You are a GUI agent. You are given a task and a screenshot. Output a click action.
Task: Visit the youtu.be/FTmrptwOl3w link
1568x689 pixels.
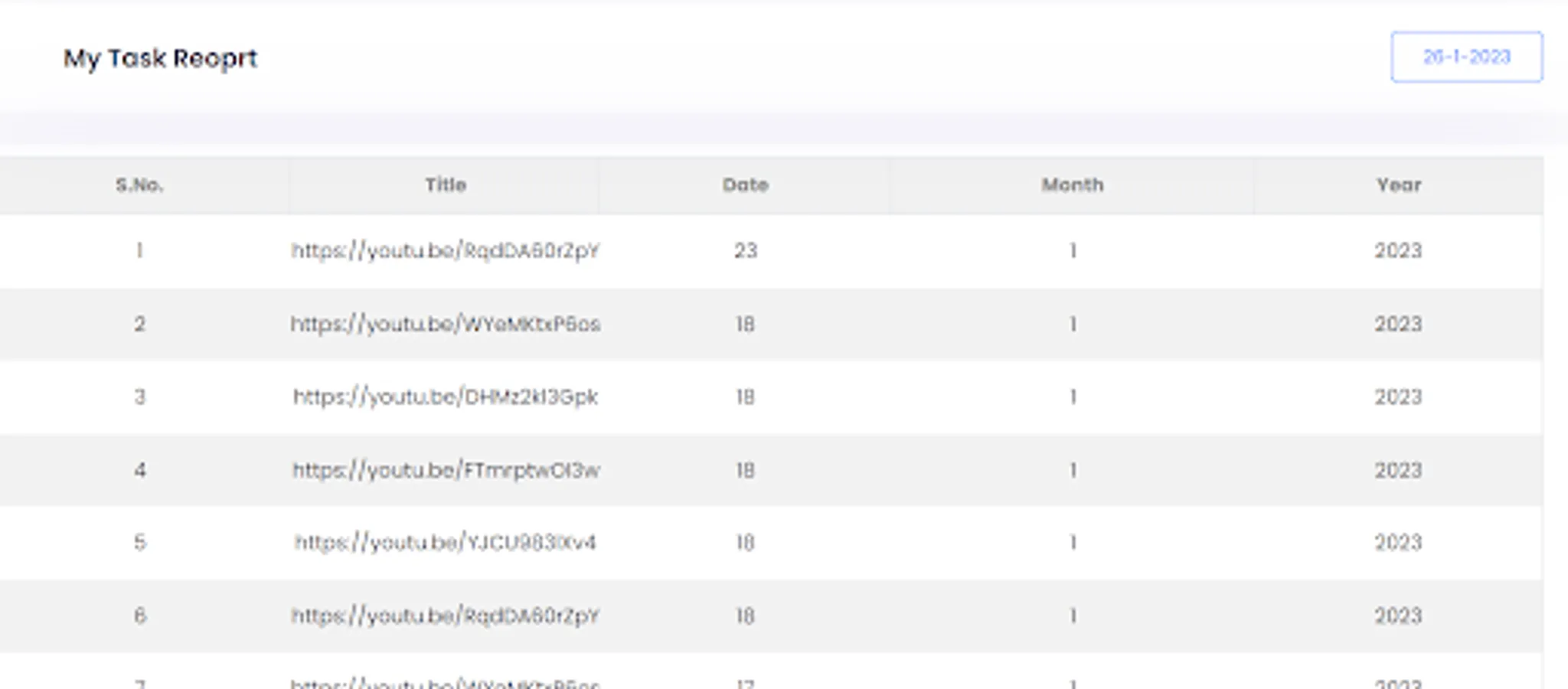(446, 470)
